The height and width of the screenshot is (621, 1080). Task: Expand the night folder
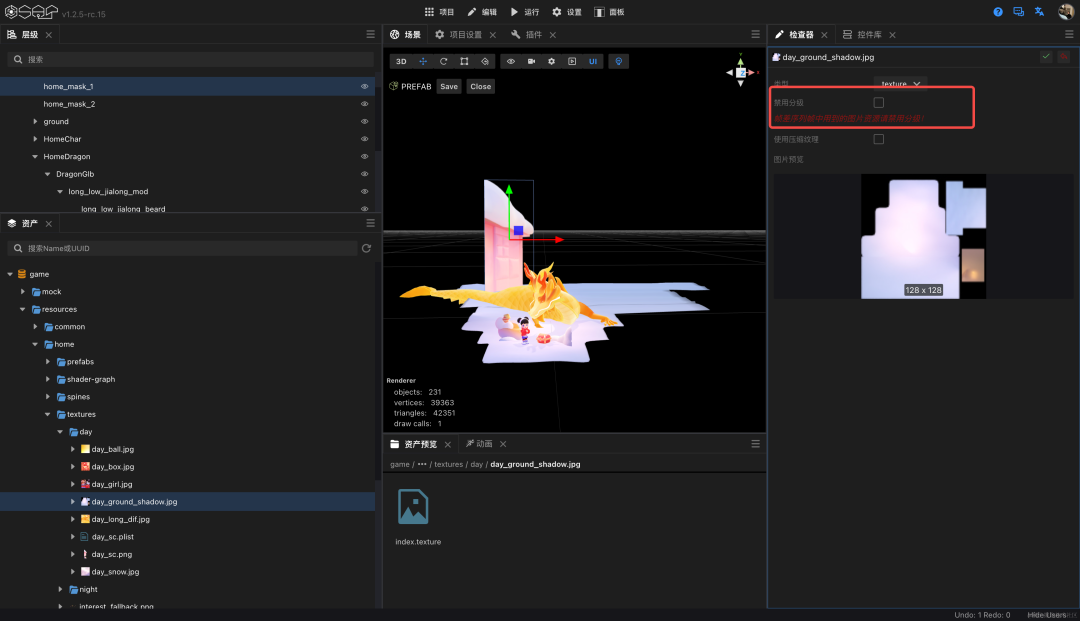(x=60, y=589)
